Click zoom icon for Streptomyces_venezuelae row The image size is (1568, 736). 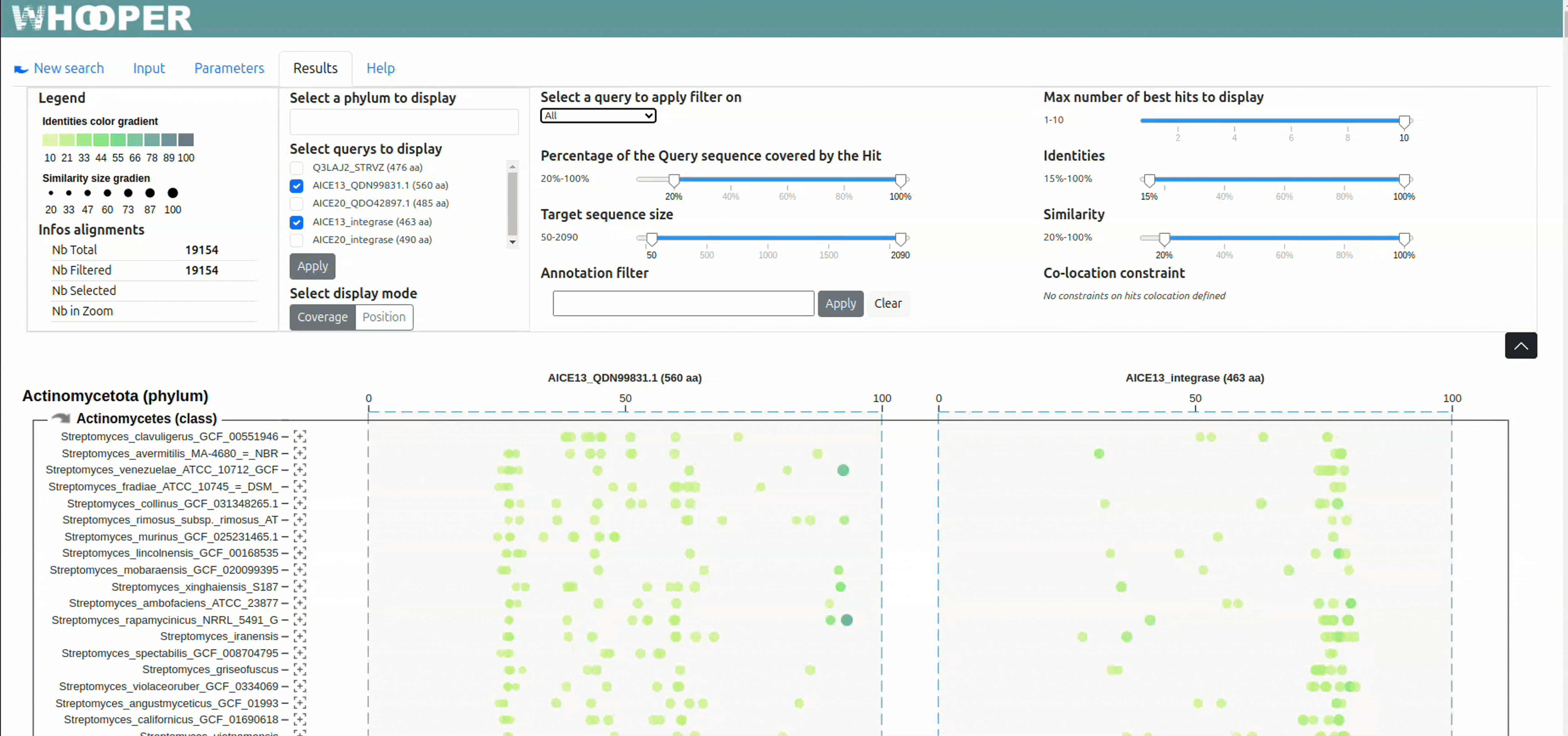point(299,469)
